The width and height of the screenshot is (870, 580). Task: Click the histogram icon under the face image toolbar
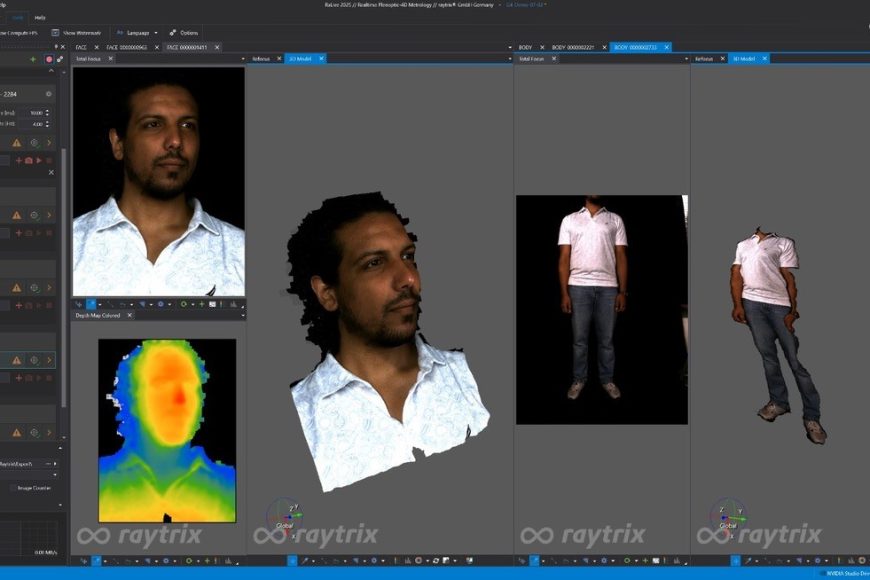233,303
